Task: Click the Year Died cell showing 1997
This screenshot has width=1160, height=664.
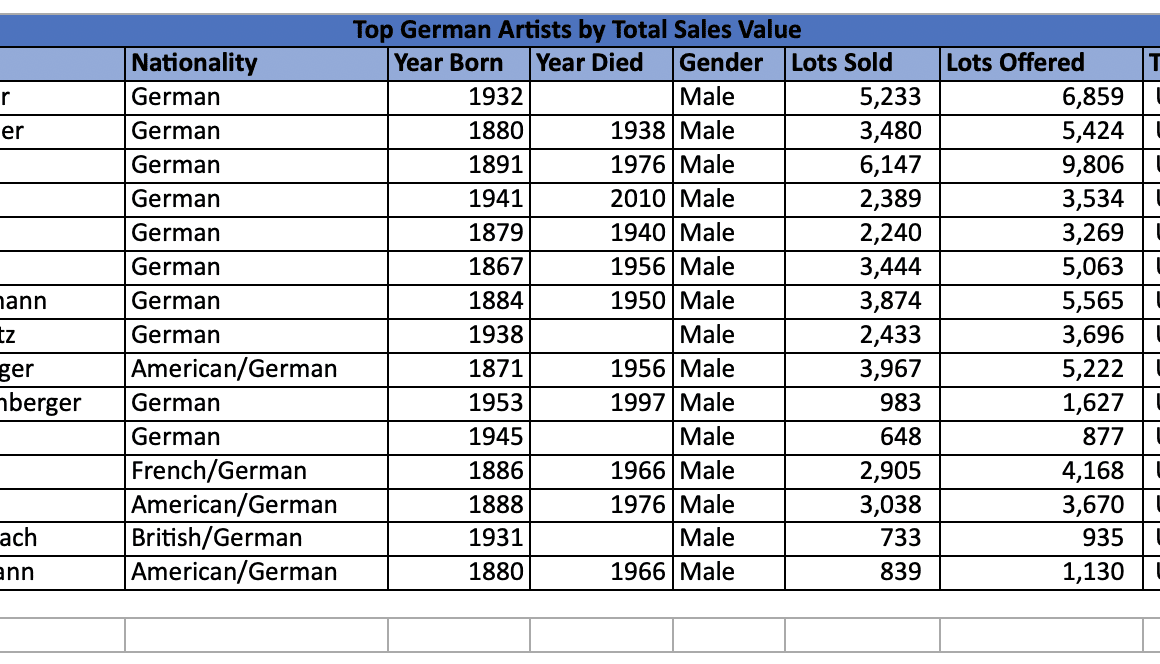Action: pos(601,403)
